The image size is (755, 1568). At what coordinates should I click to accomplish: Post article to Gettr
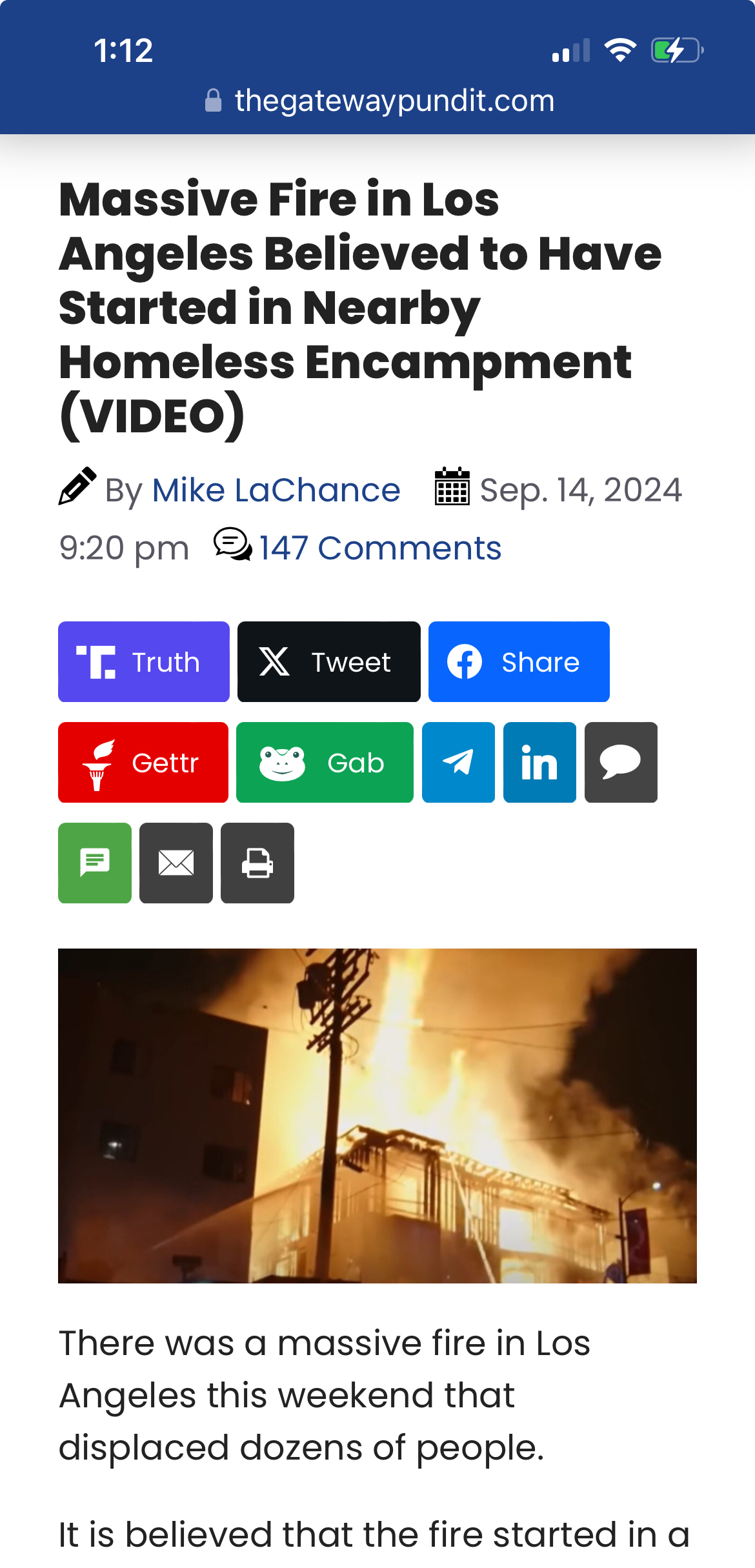click(143, 762)
